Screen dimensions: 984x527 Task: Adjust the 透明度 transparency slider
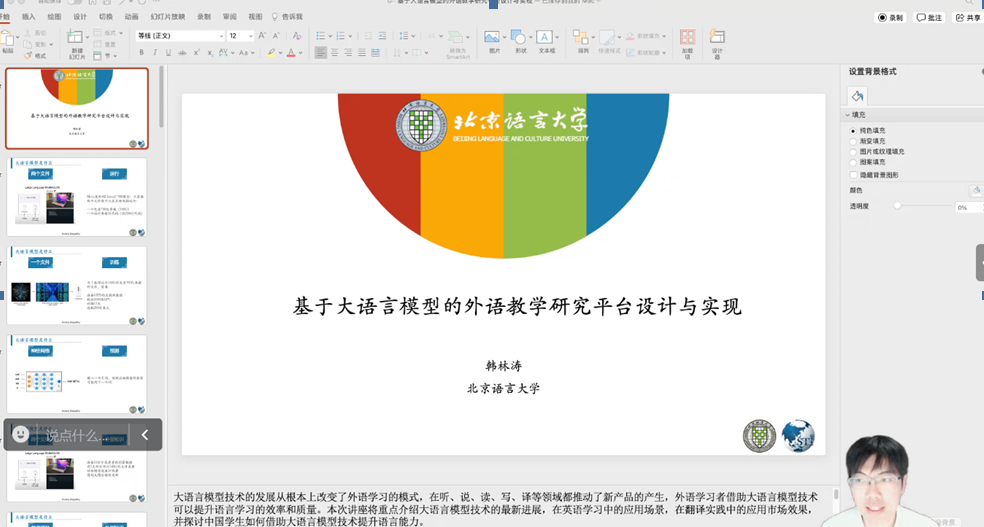point(897,206)
